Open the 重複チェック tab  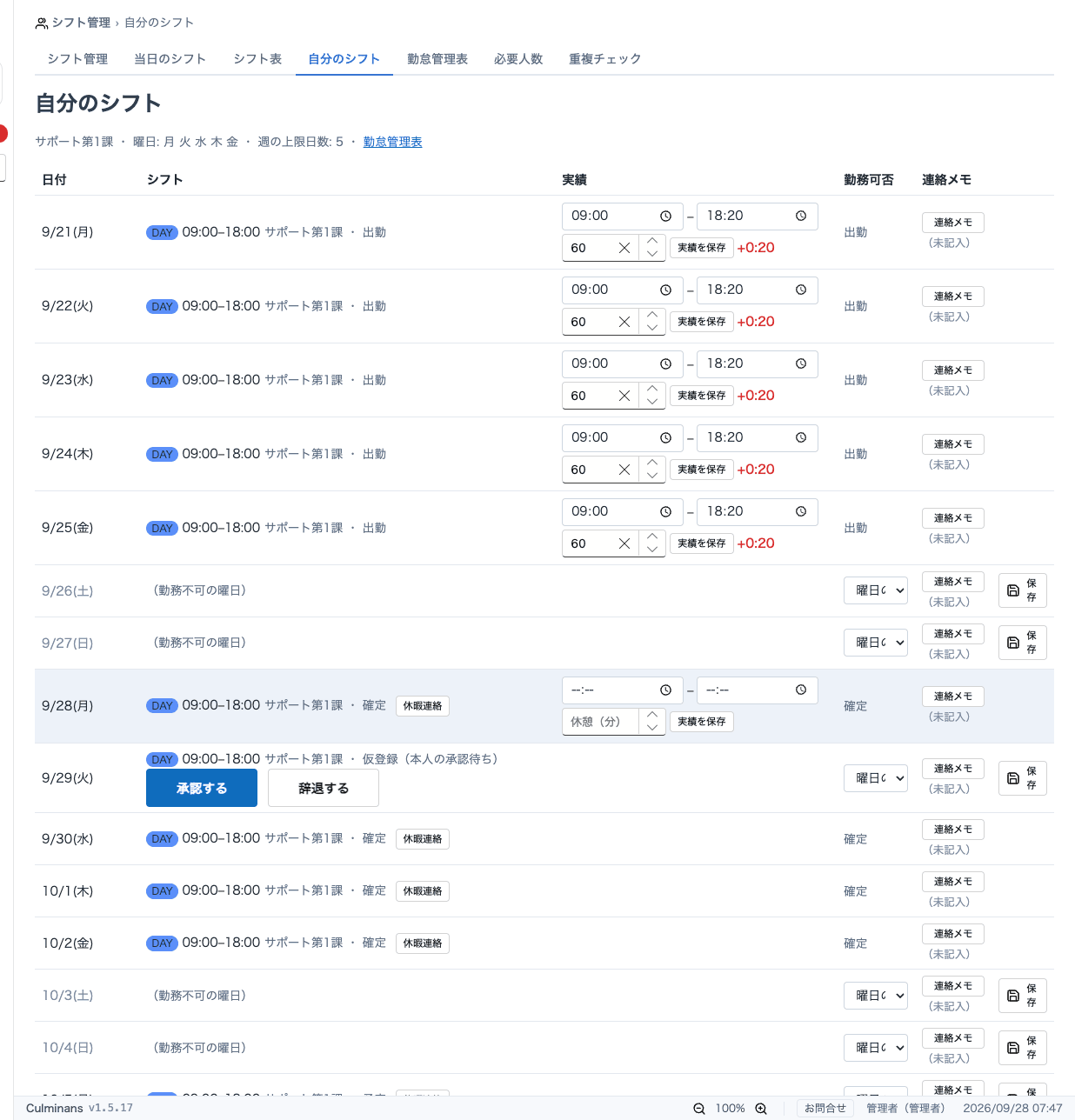point(604,59)
